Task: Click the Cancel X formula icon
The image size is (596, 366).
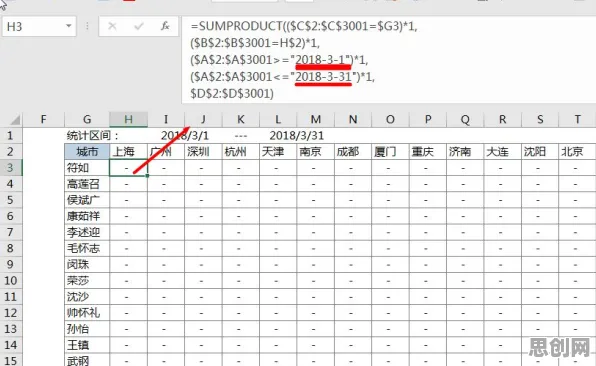Action: pyautogui.click(x=112, y=26)
